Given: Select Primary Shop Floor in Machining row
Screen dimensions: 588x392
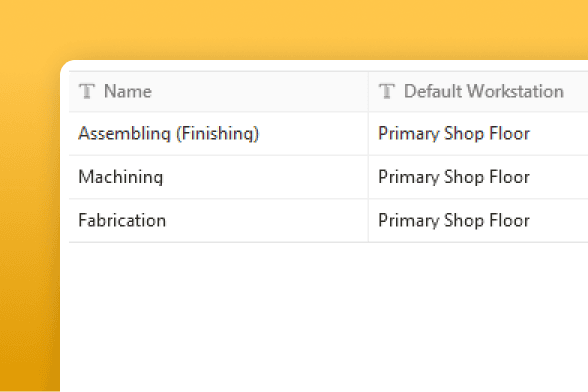Looking at the screenshot, I should tap(454, 177).
